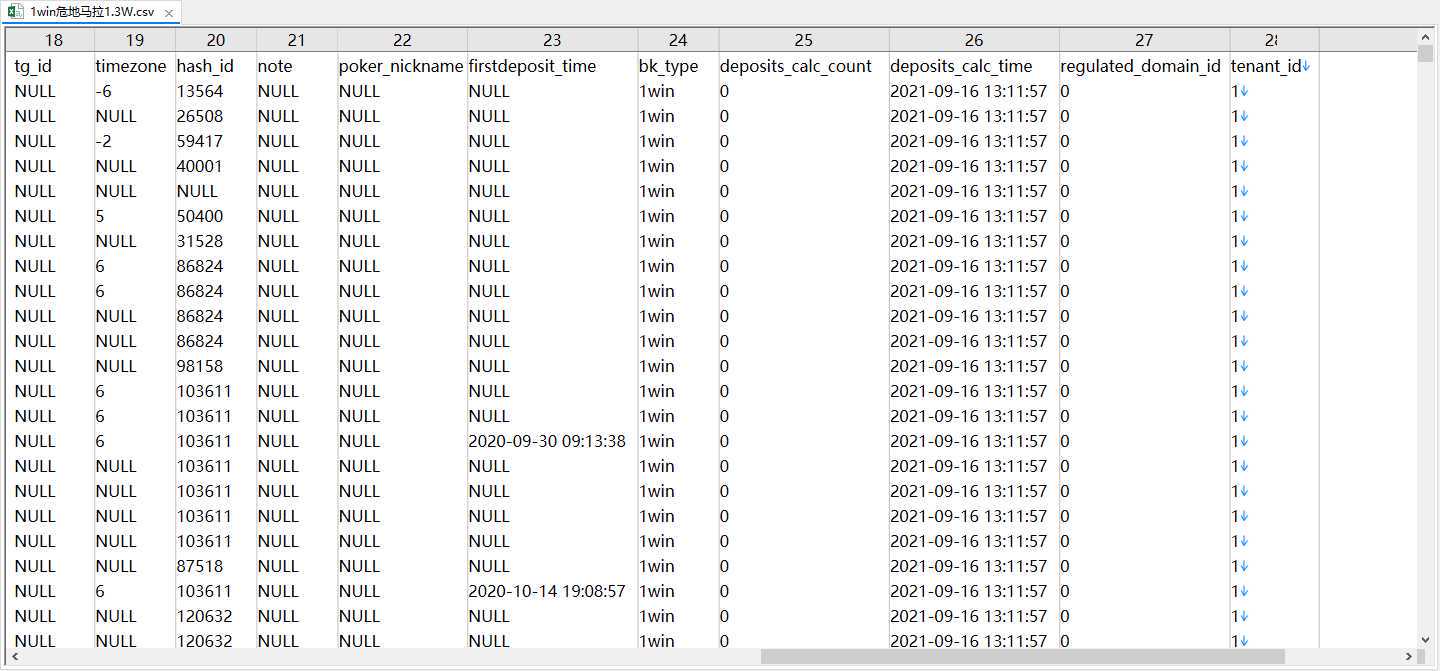The height and width of the screenshot is (671, 1440).
Task: Click the horizontal scrollbar right arrow
Action: pyautogui.click(x=1409, y=657)
